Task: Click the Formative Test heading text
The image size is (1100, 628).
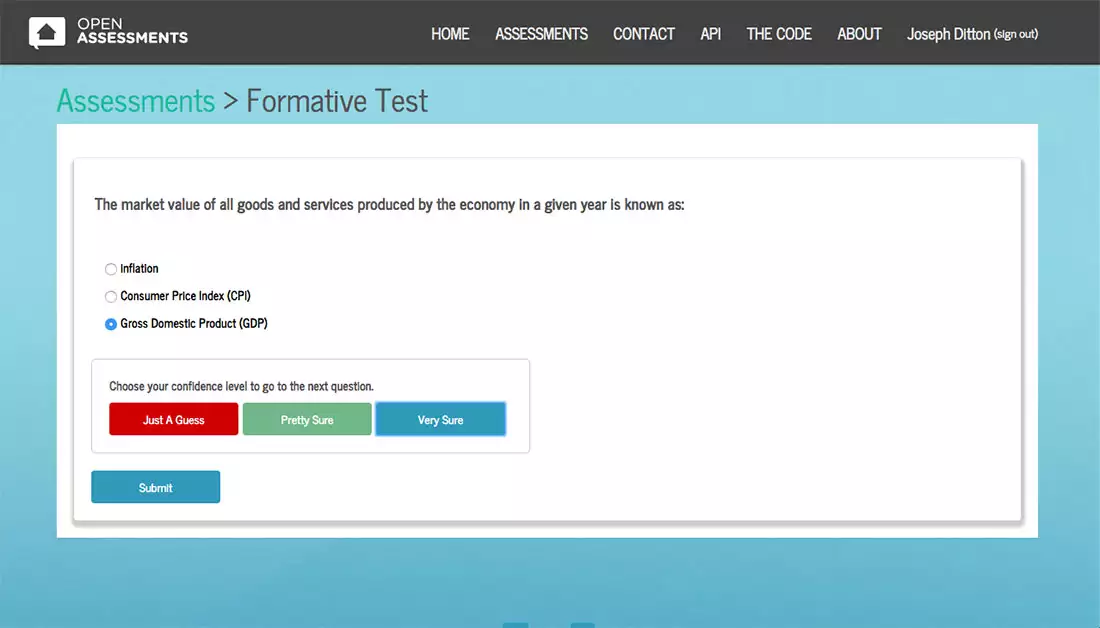Action: tap(337, 101)
